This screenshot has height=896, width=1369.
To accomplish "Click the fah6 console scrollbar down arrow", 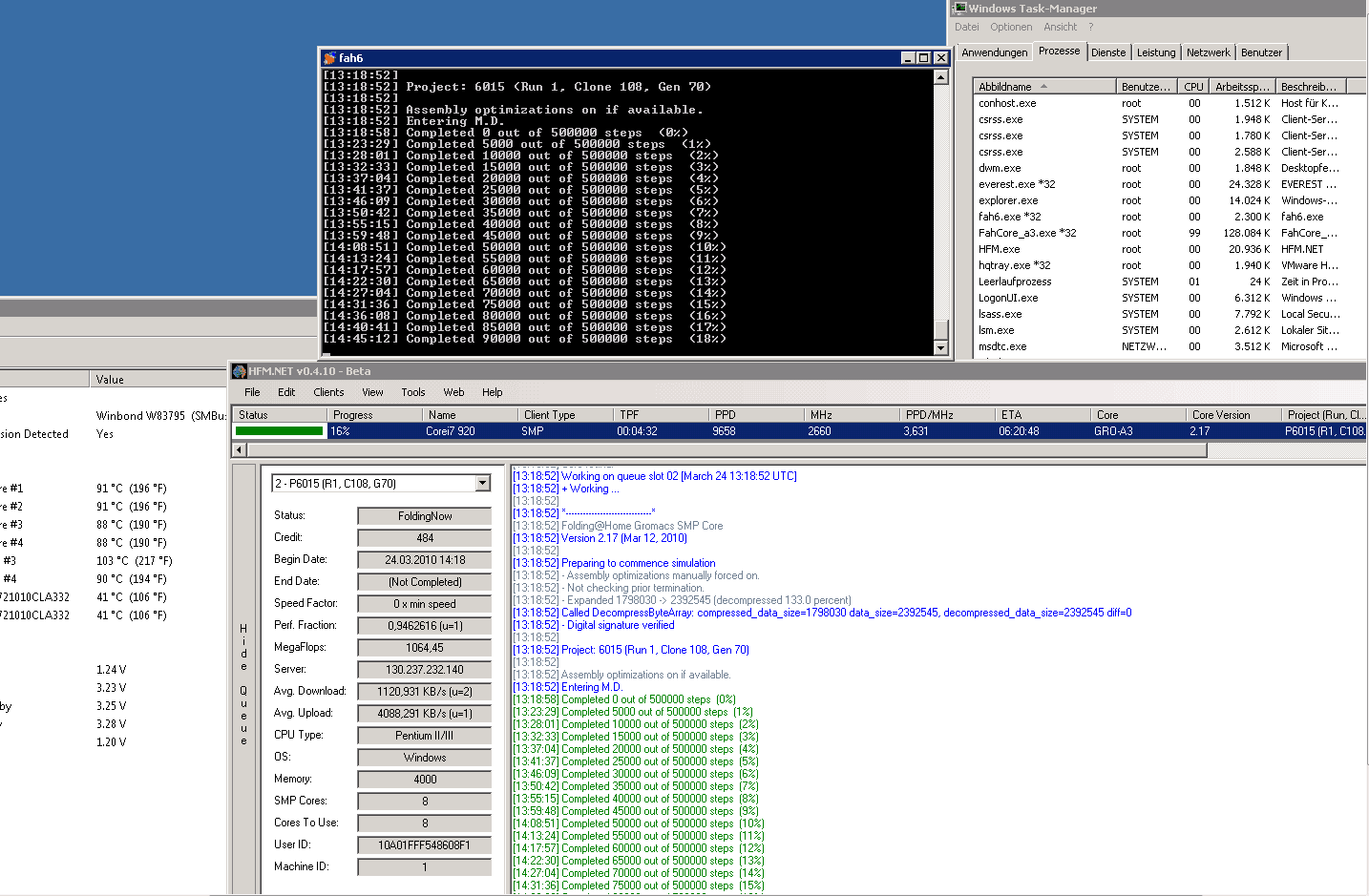I will click(941, 348).
